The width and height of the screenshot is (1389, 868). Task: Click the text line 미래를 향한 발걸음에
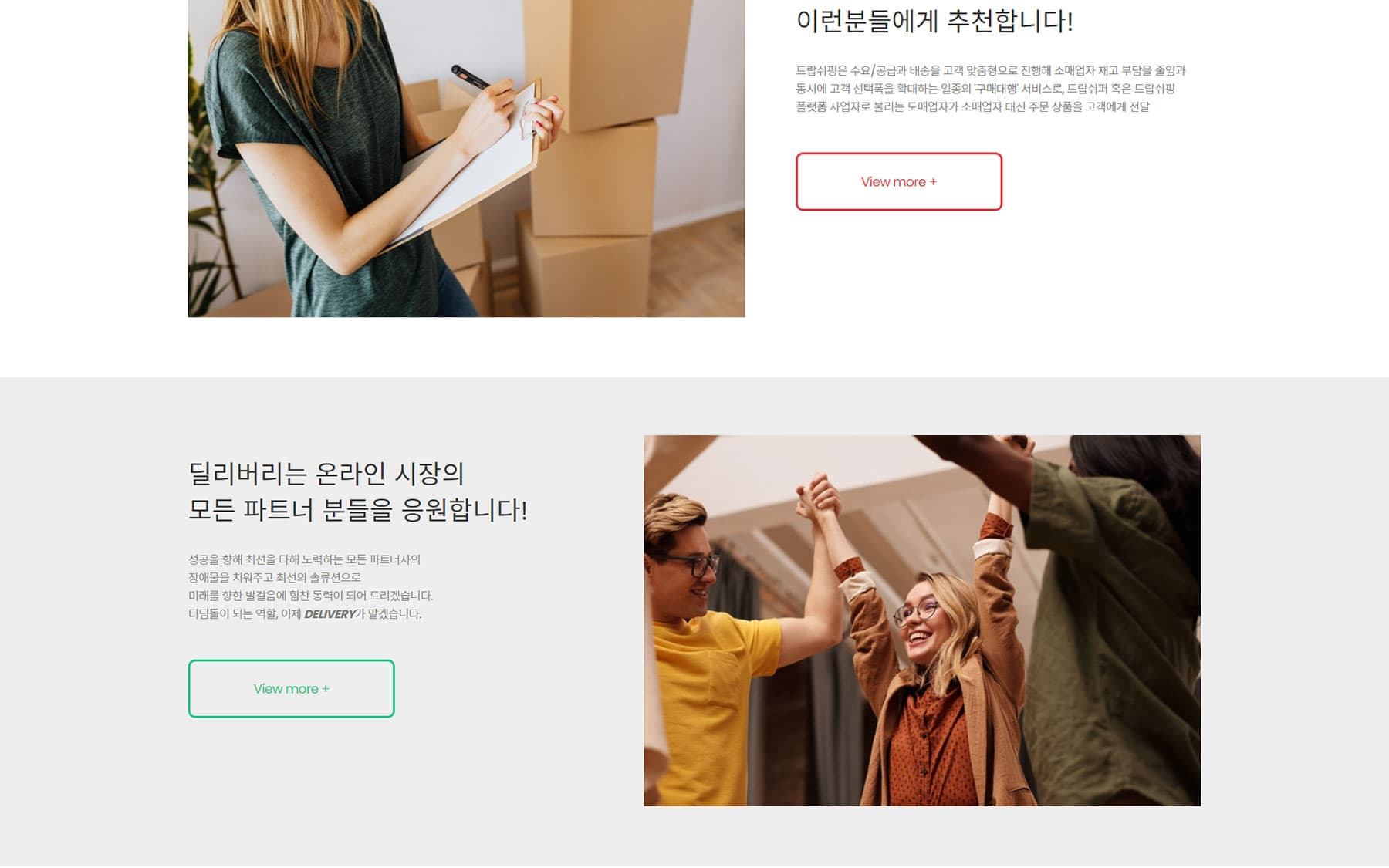[x=311, y=596]
